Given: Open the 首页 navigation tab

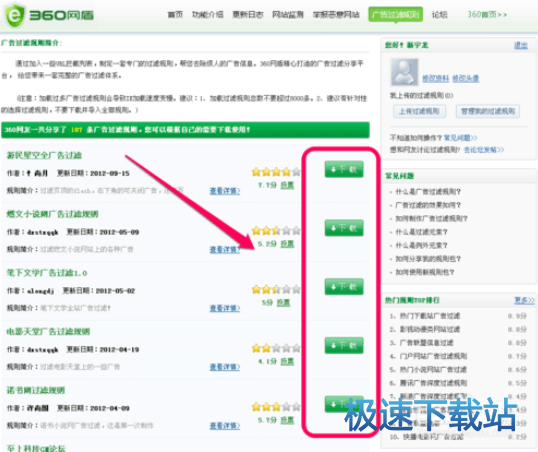Looking at the screenshot, I should click(x=175, y=14).
